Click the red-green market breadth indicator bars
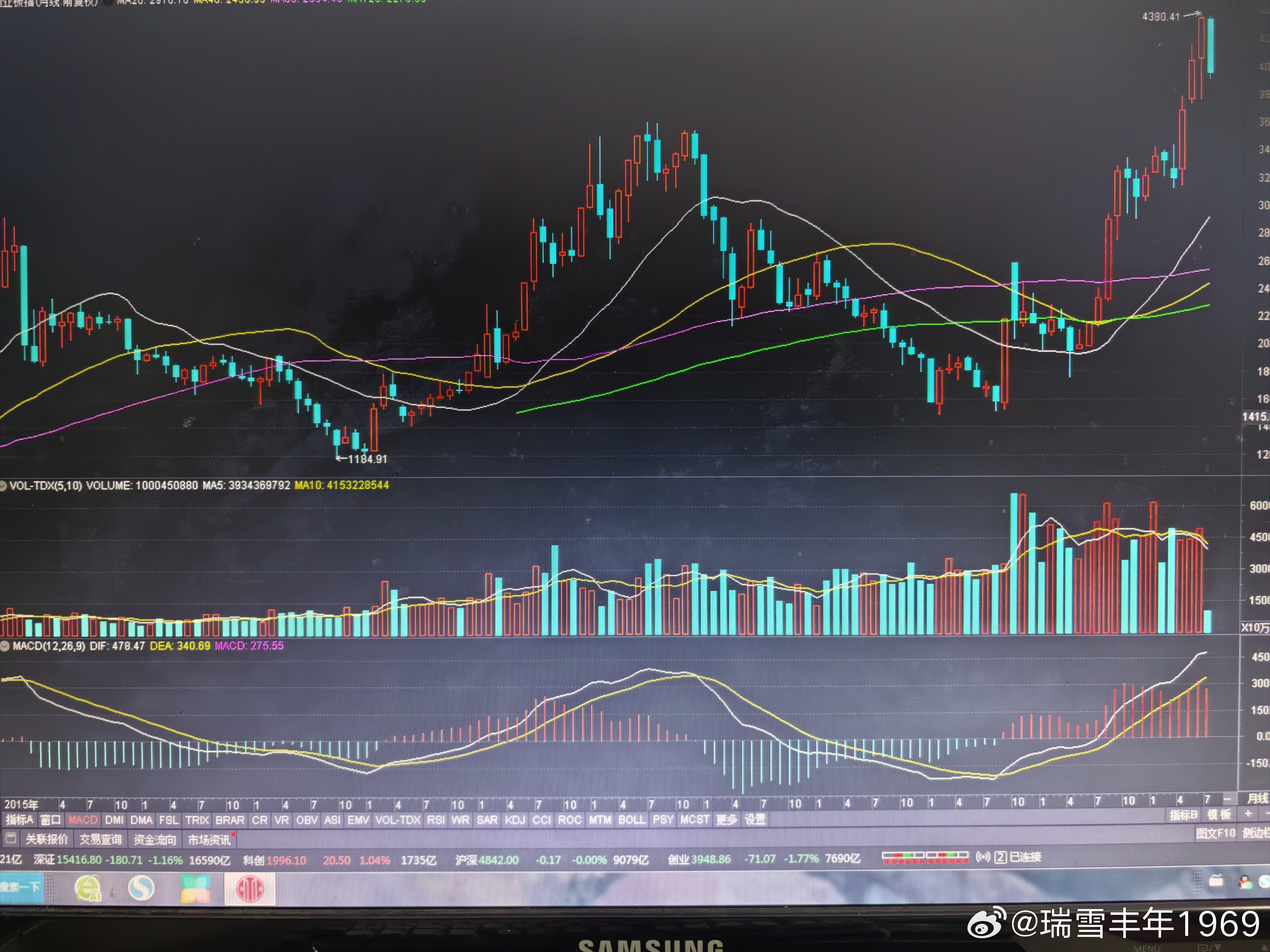 point(925,858)
